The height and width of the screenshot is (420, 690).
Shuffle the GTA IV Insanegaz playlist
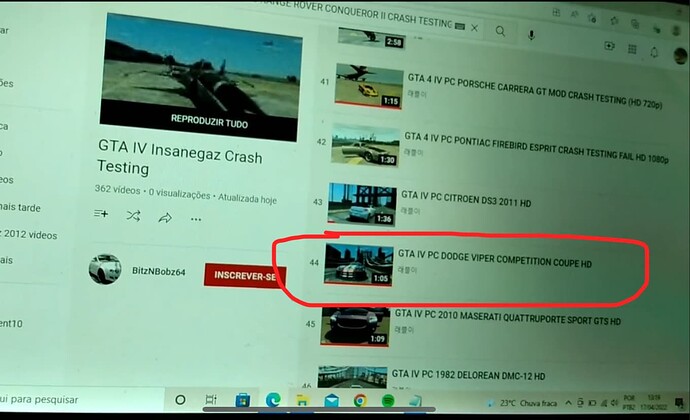(x=133, y=216)
